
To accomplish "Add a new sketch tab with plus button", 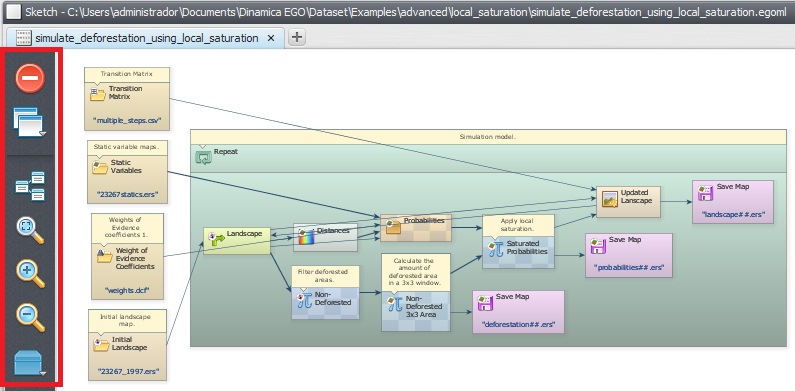I will [x=297, y=37].
